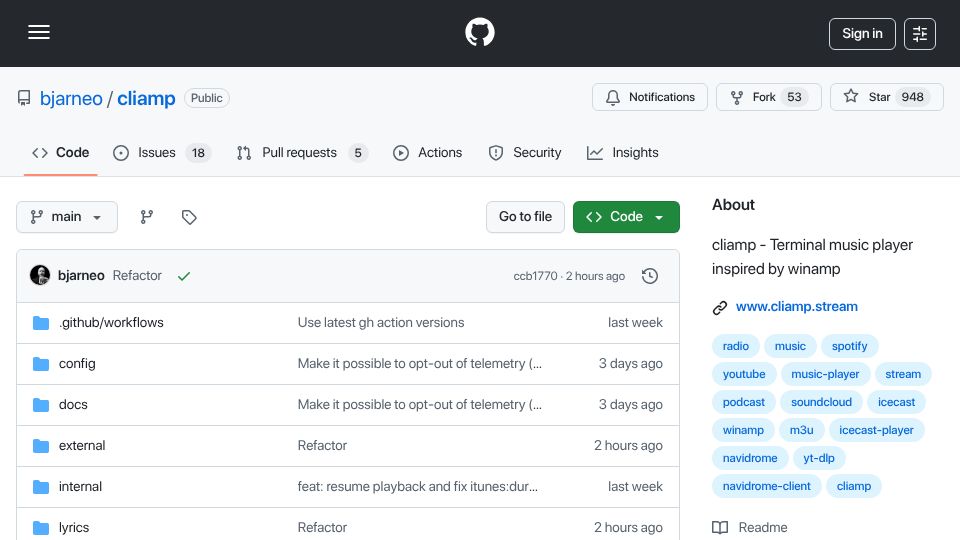Open commit history clock icon

[650, 276]
